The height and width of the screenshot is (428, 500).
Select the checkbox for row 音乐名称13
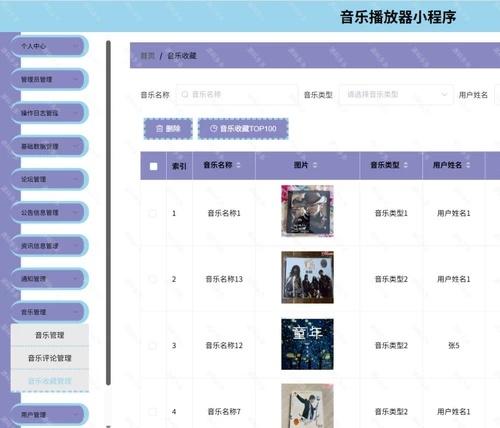[153, 279]
